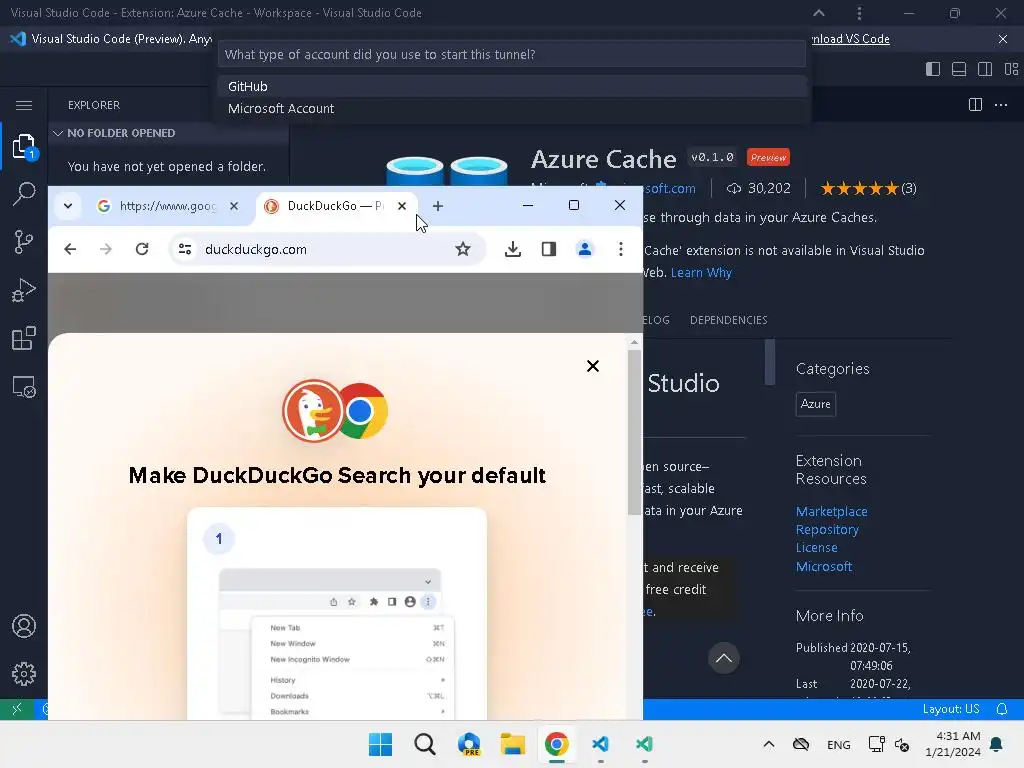View site information icon in the address bar
This screenshot has height=768, width=1024.
[x=185, y=249]
